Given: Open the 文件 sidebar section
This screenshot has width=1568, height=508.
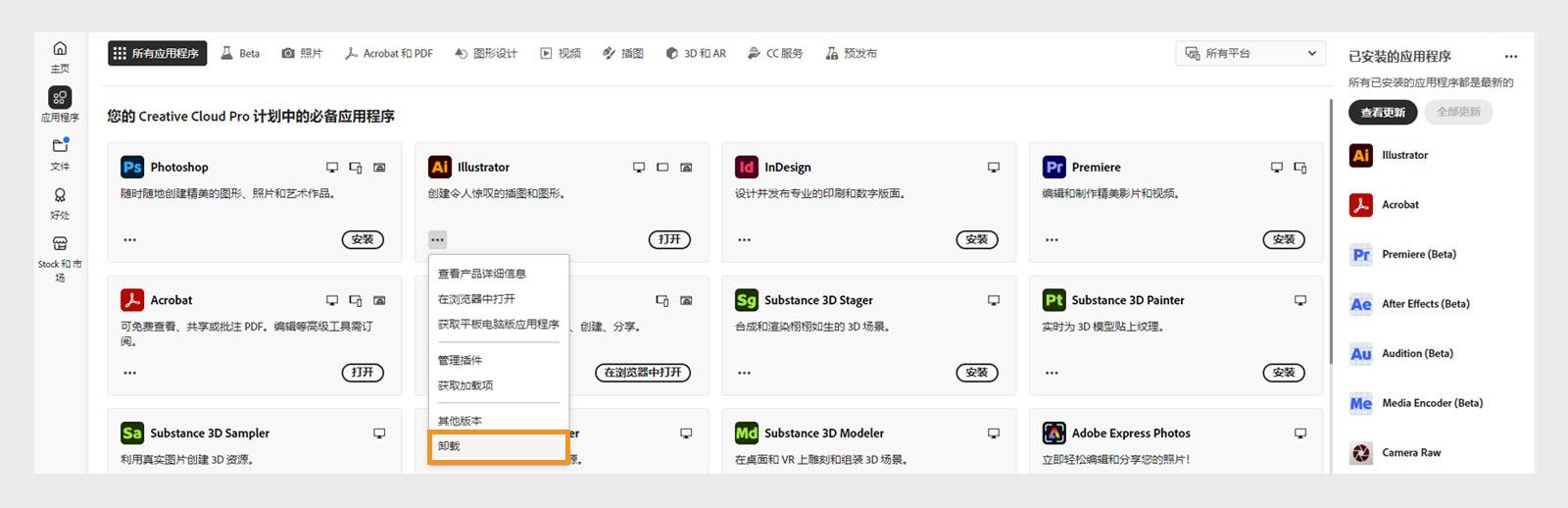Looking at the screenshot, I should (60, 154).
